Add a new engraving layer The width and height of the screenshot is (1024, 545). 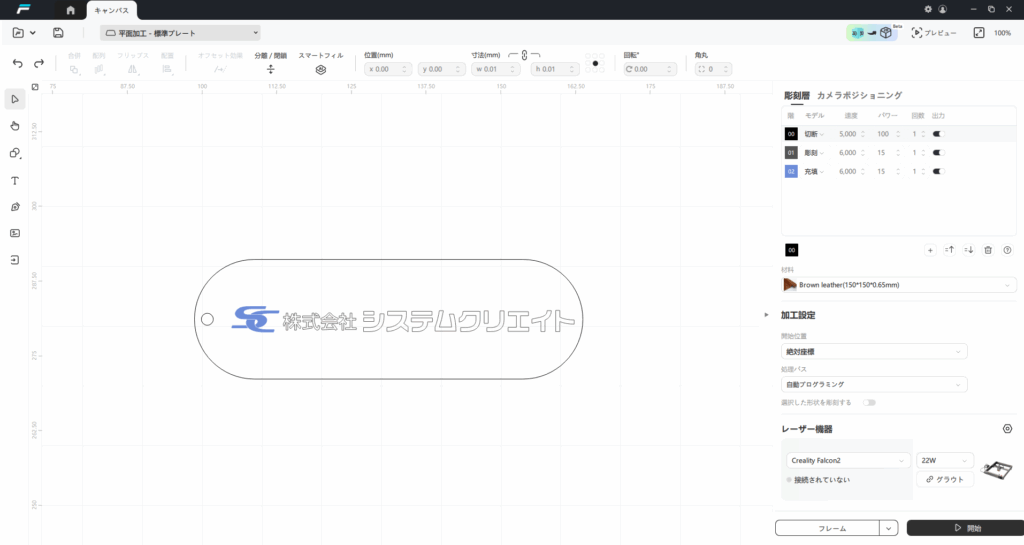tap(930, 250)
